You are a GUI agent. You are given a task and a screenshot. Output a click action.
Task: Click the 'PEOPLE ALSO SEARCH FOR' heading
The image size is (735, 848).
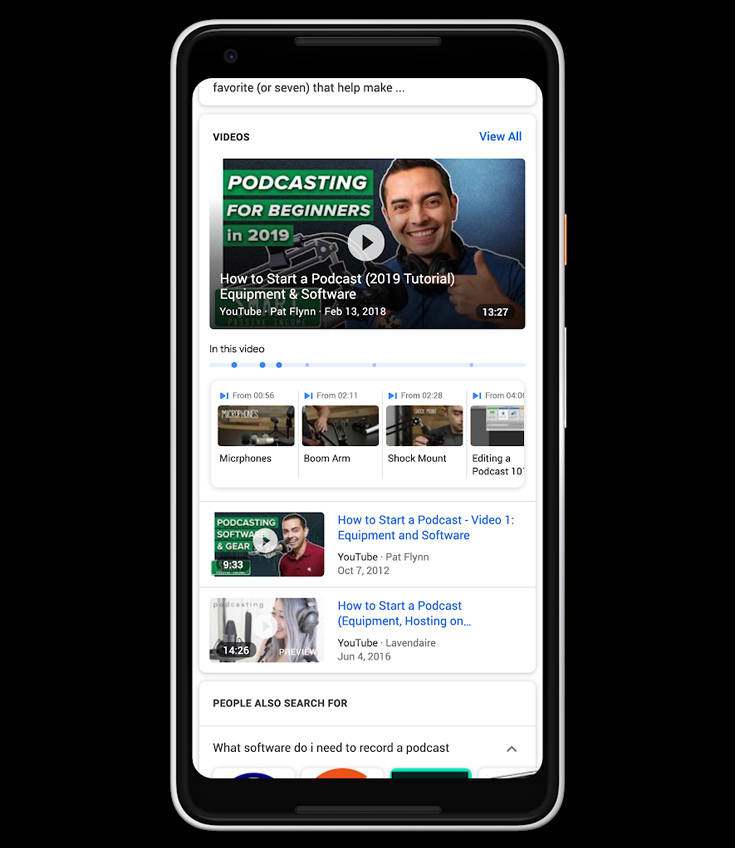(280, 703)
